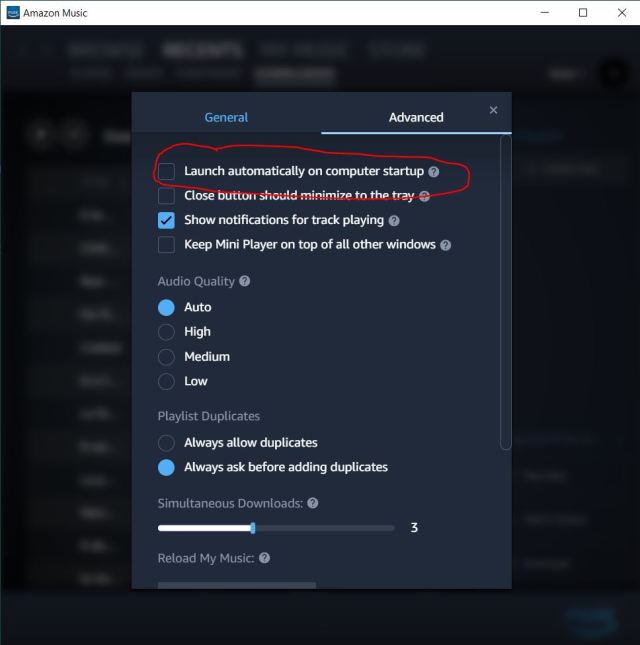Click the settings dialog vertical scrollbar

point(506,292)
